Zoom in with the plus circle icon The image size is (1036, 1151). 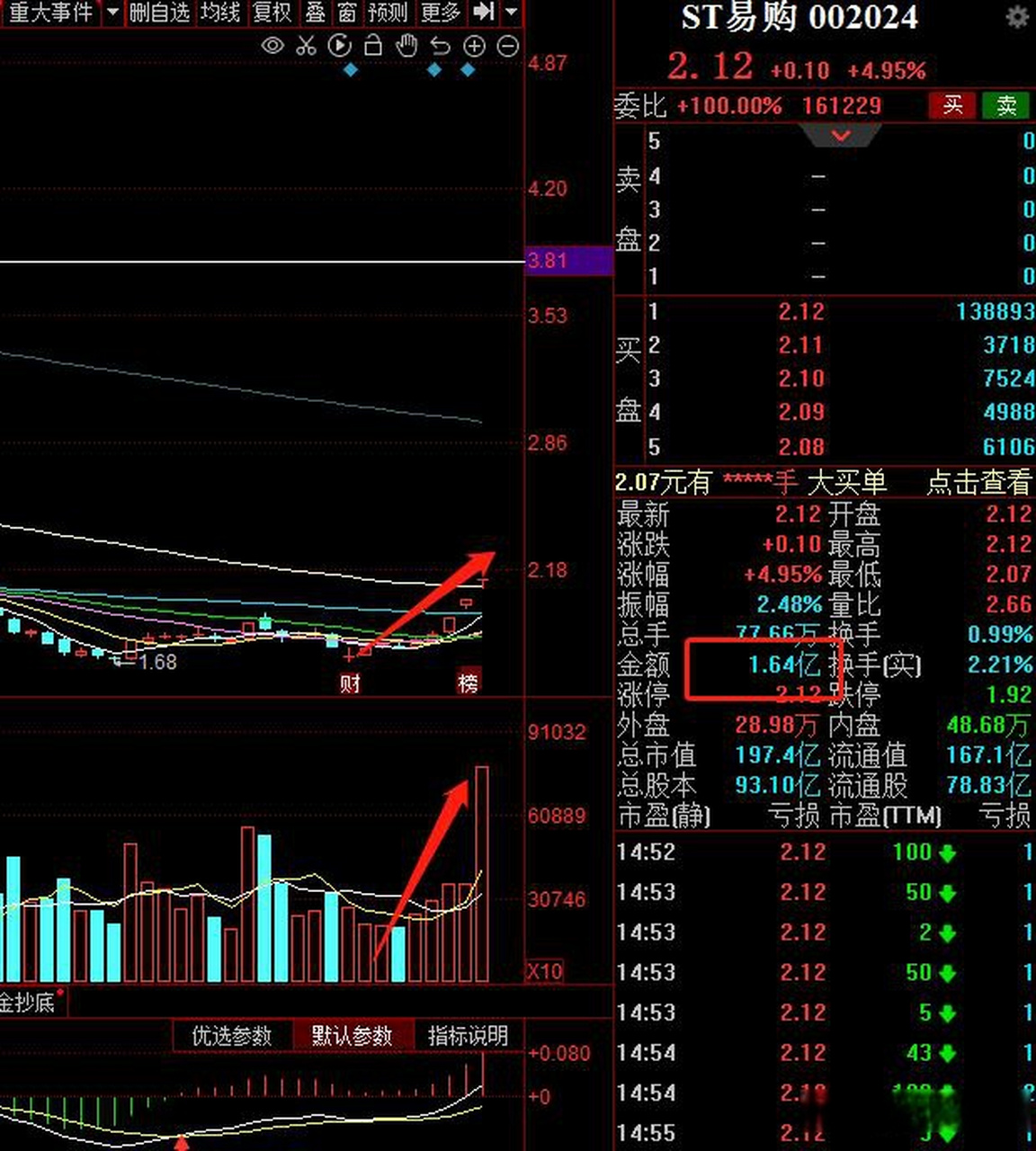pyautogui.click(x=474, y=46)
